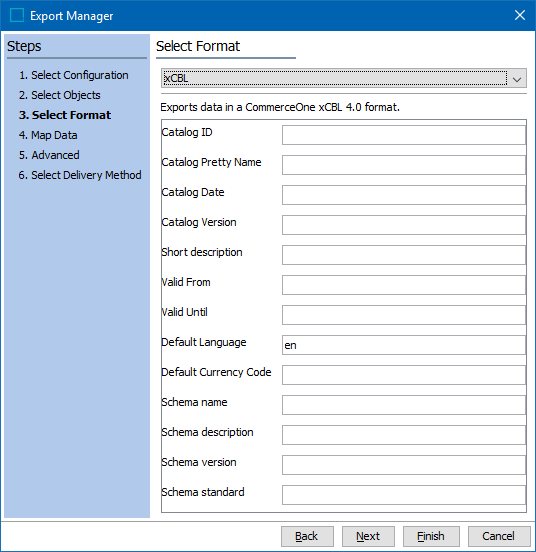
Task: Select the Catalog Date input
Action: coord(404,195)
